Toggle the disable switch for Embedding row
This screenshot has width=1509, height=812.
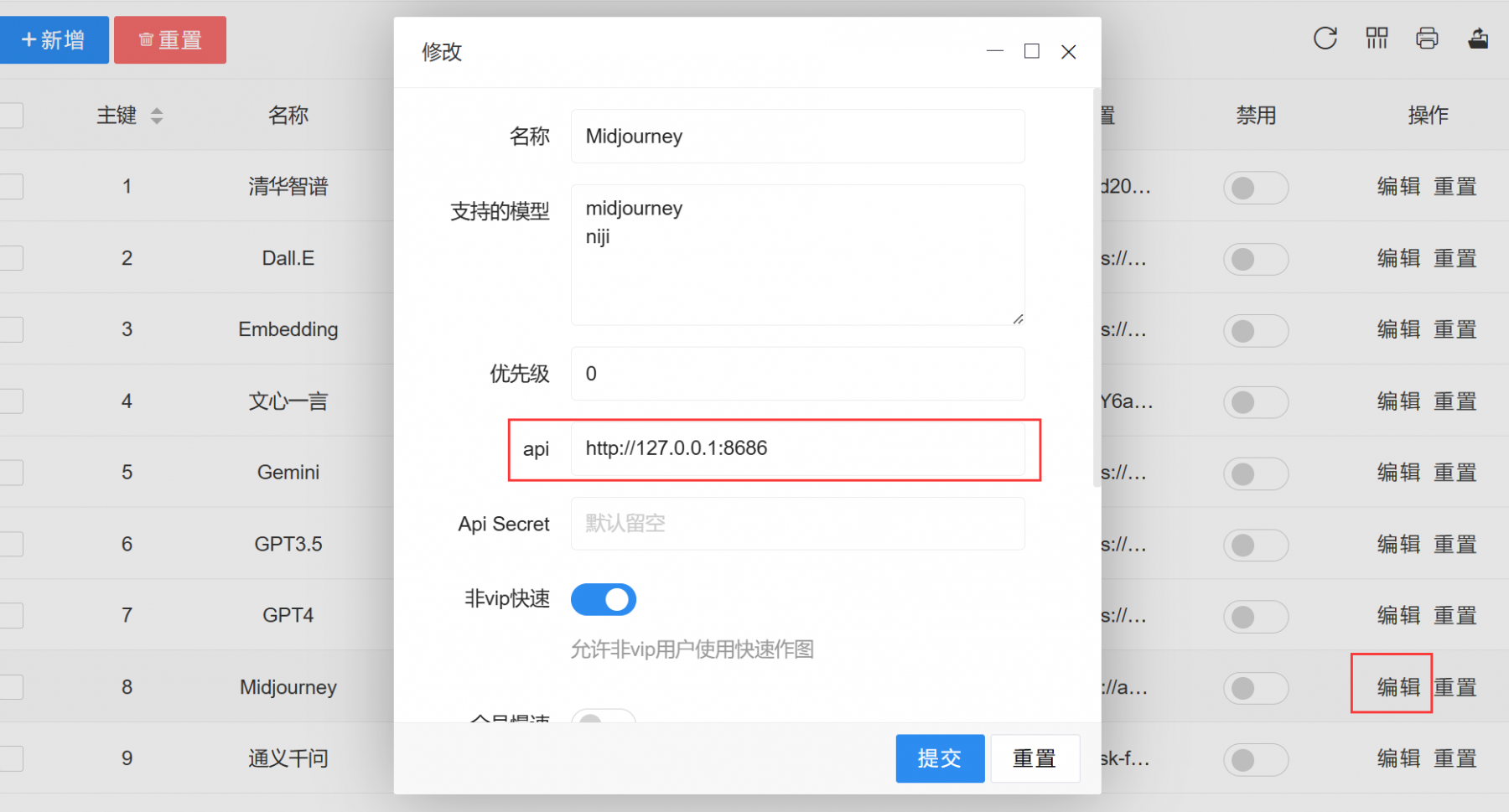pyautogui.click(x=1255, y=330)
